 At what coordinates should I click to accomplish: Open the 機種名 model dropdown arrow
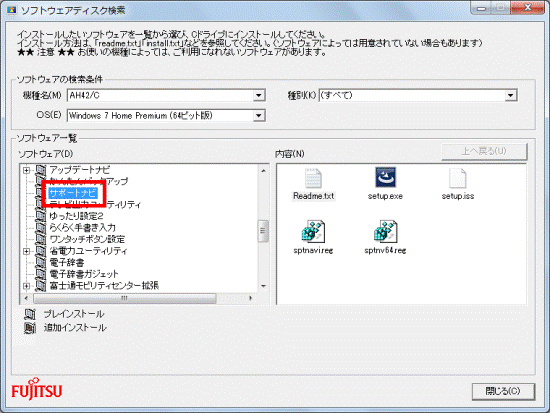[259, 95]
